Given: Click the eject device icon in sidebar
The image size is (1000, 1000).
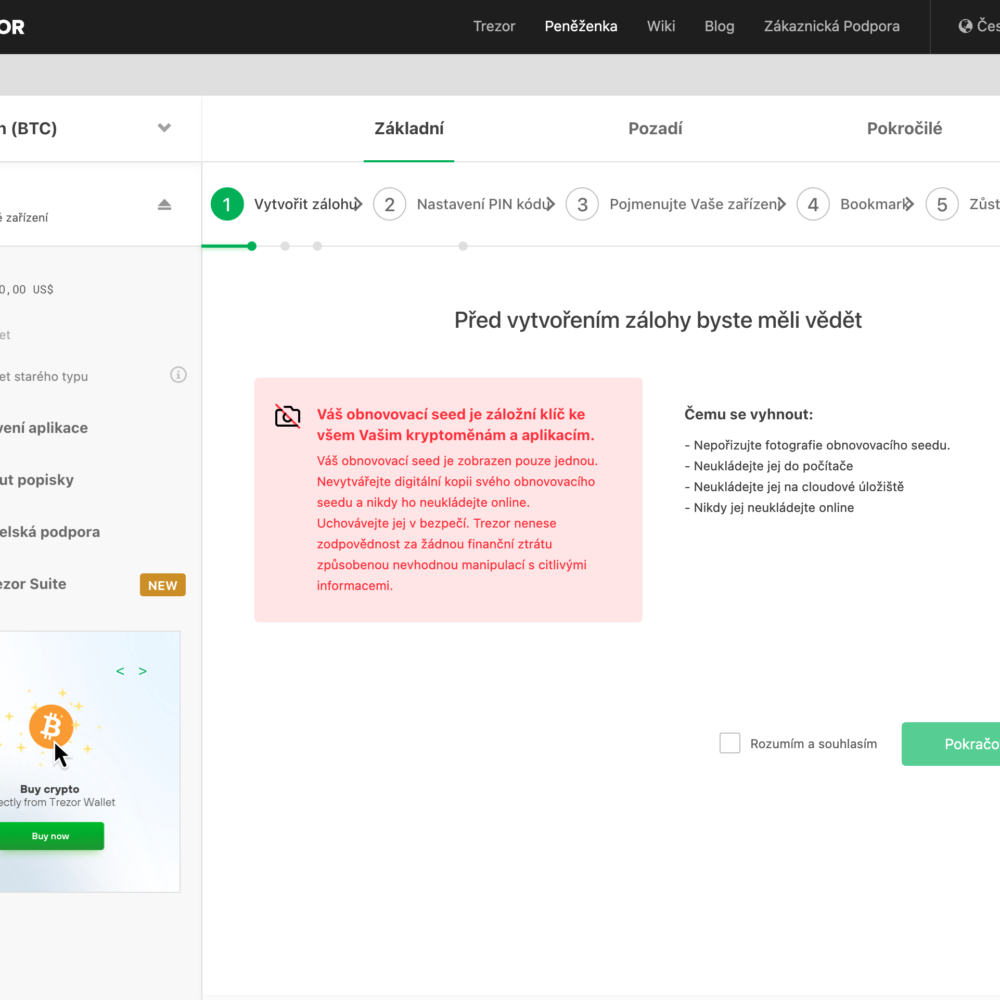Looking at the screenshot, I should pyautogui.click(x=165, y=205).
